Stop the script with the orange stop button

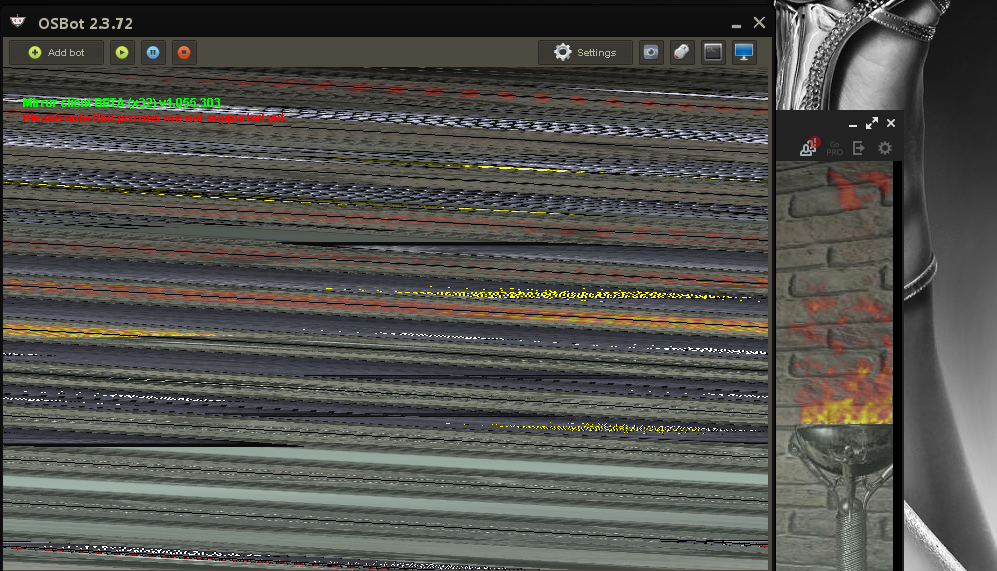coord(184,53)
